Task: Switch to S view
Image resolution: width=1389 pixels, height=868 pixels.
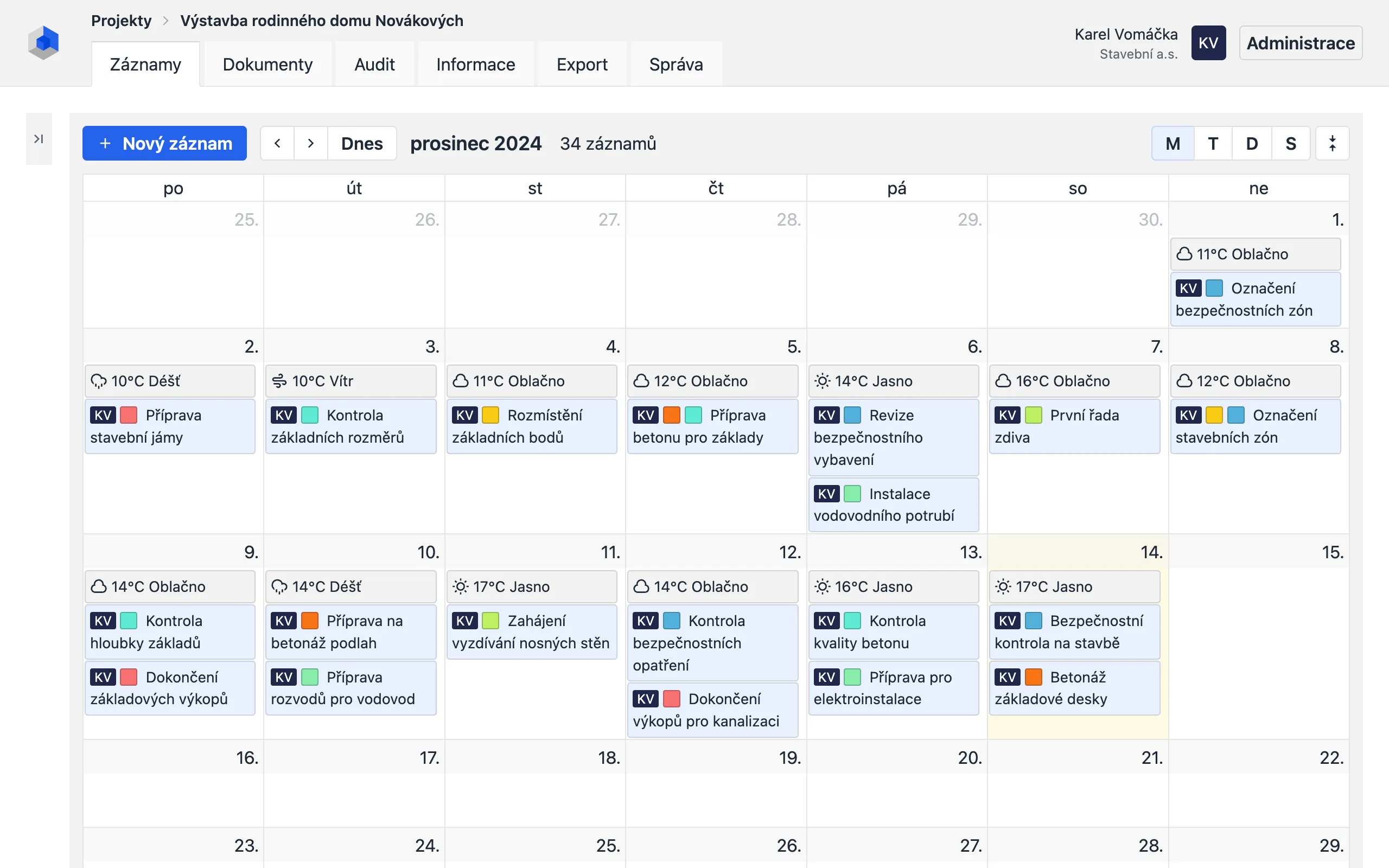Action: click(x=1290, y=144)
